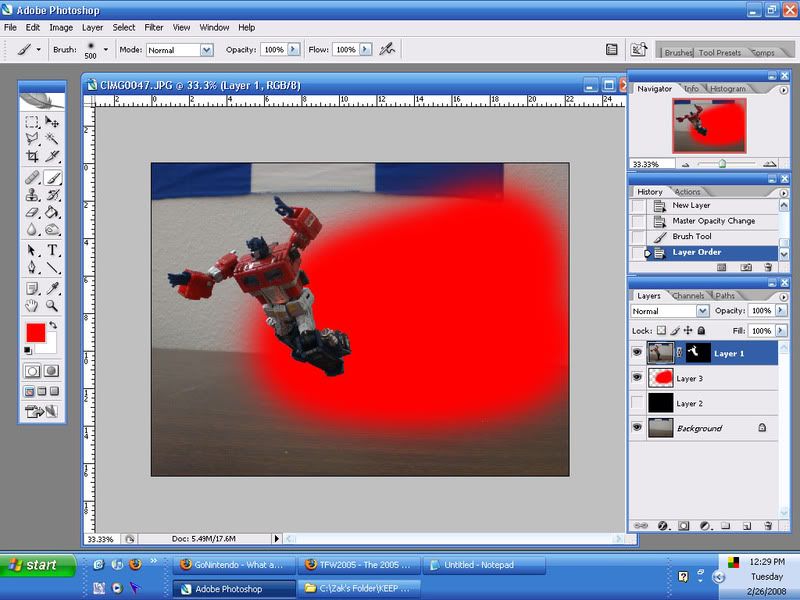The image size is (800, 600).
Task: Open the Layer menu
Action: [x=92, y=28]
